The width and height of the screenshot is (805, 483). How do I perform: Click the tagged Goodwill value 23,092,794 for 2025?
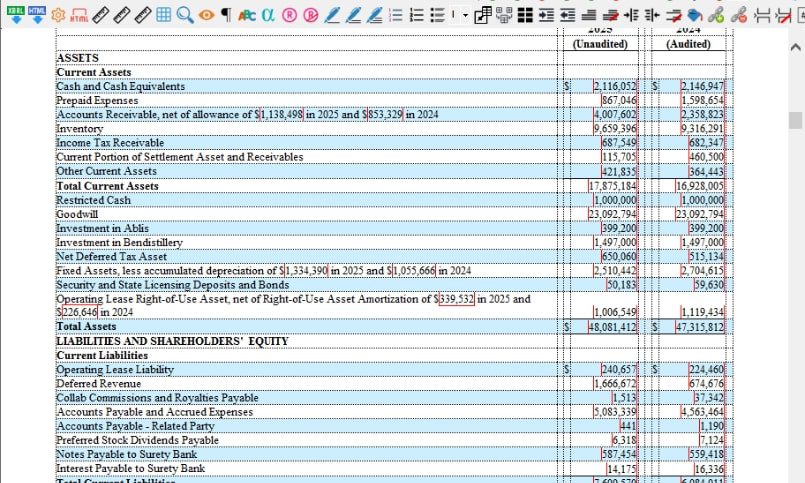pyautogui.click(x=612, y=213)
